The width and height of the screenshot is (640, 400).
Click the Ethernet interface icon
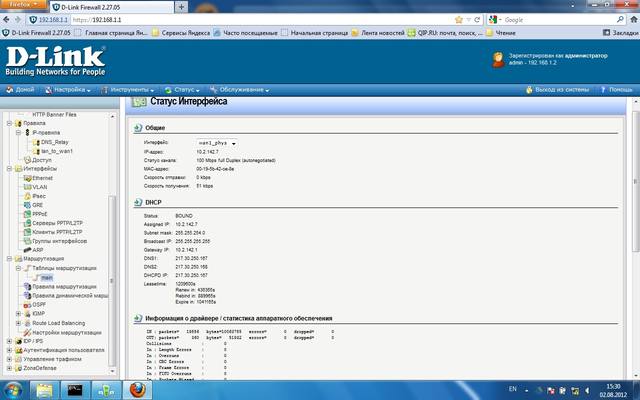[27, 178]
